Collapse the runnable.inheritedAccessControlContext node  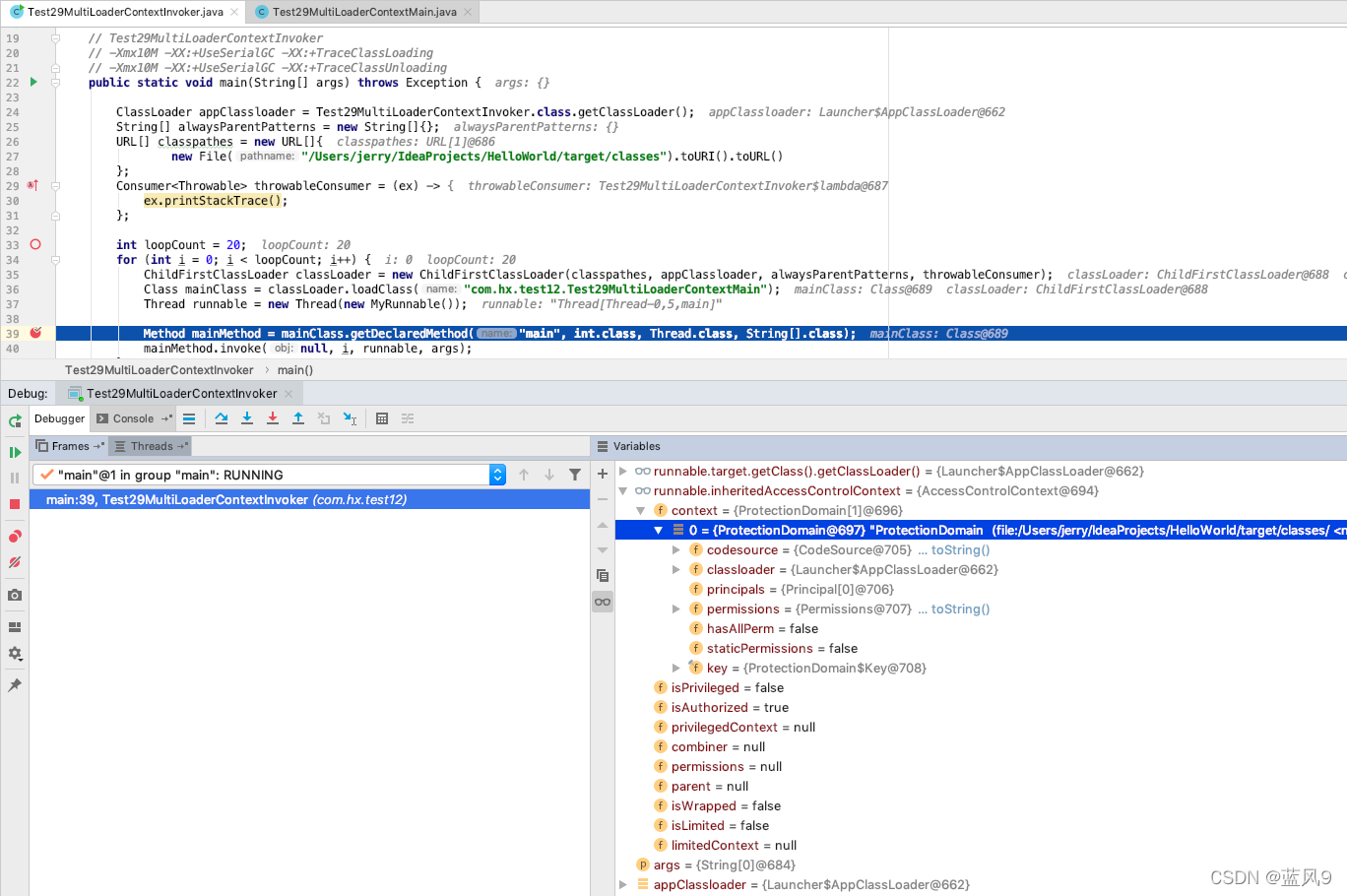pyautogui.click(x=623, y=490)
